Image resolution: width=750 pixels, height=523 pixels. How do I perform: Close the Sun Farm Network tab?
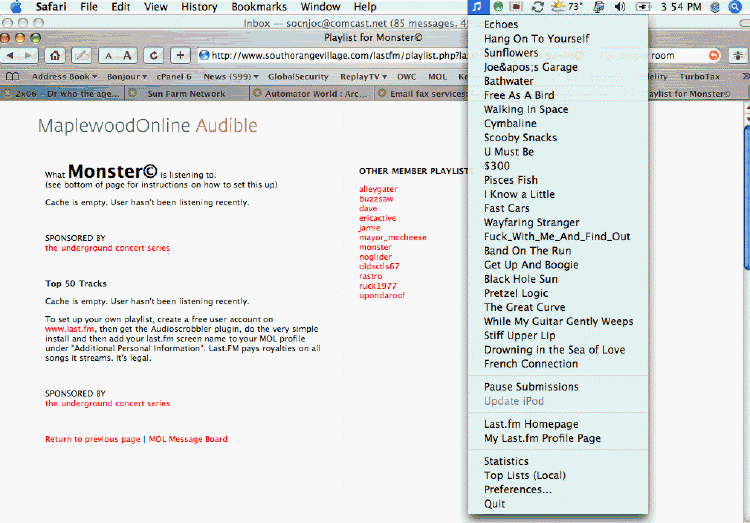[x=132, y=93]
